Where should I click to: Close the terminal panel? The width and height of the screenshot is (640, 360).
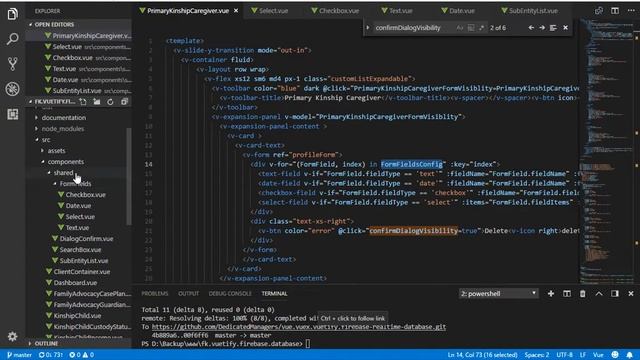tap(631, 293)
